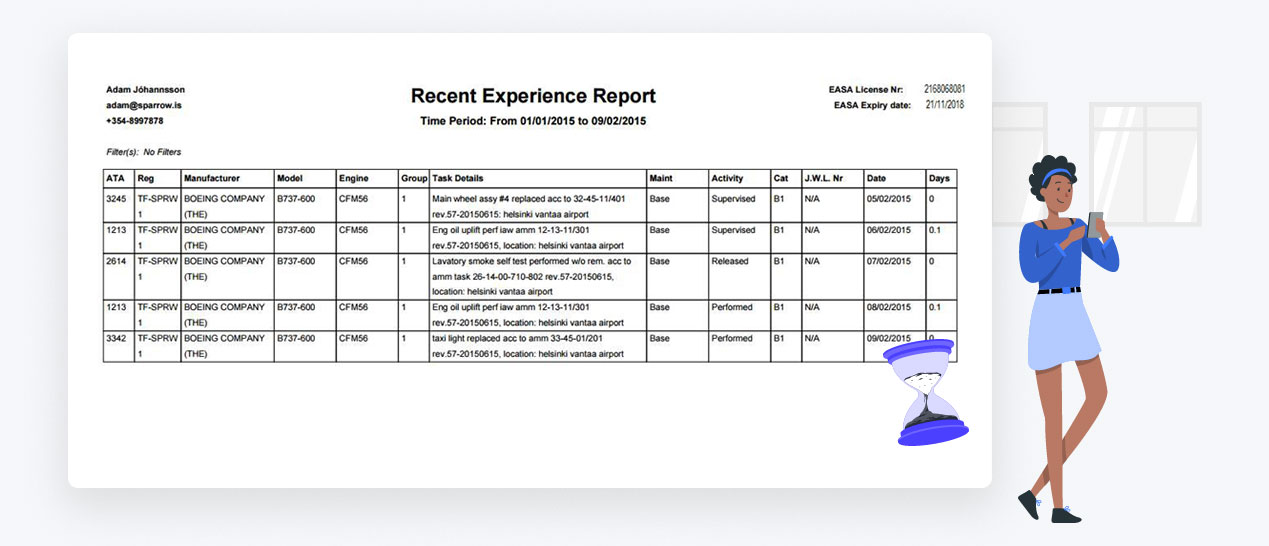Viewport: 1269px width, 546px height.
Task: Select the ATA code 2614 cell
Action: 116,261
